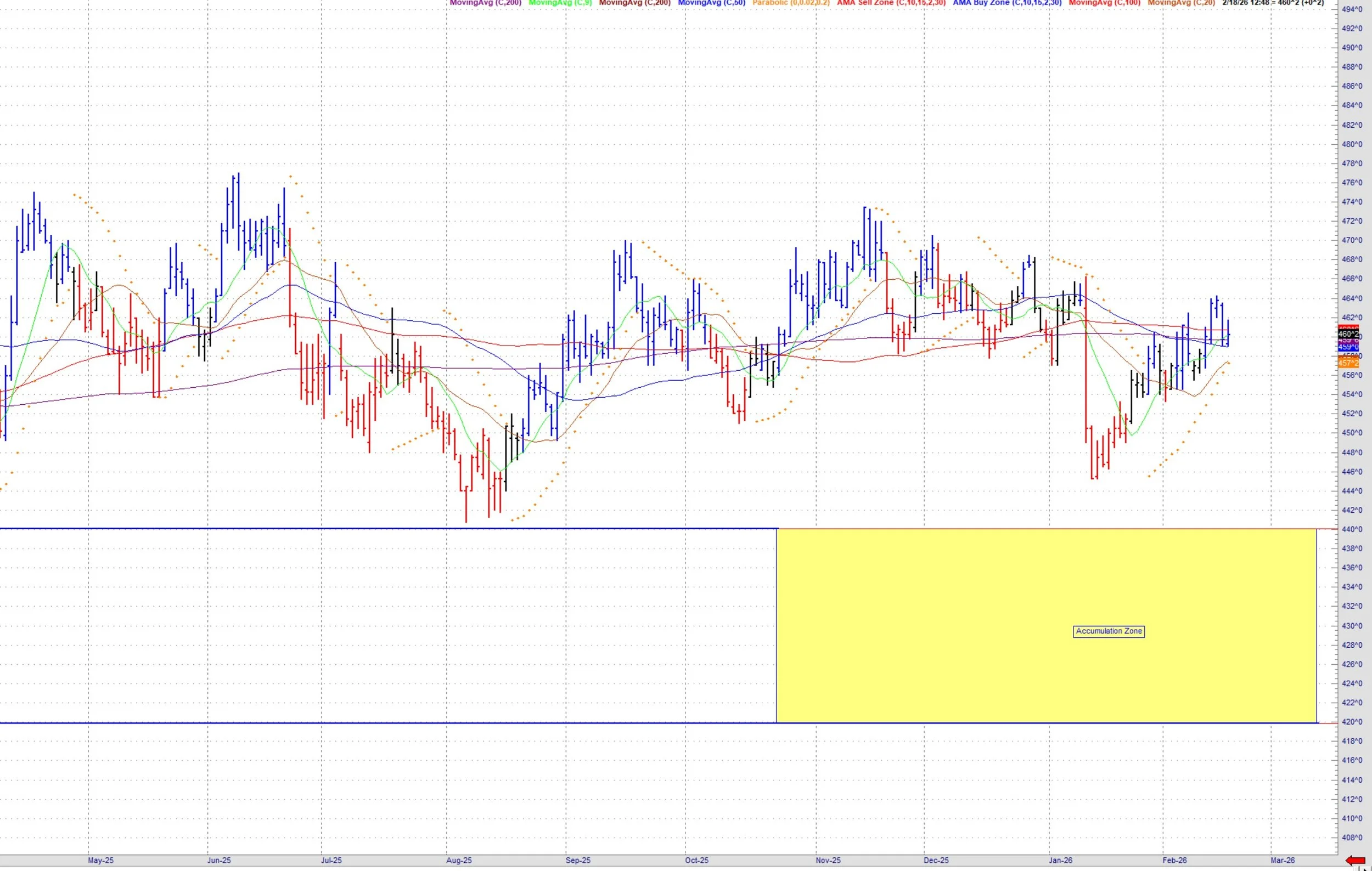The width and height of the screenshot is (1372, 871).
Task: Select the green MovingAvg (C,9) indicator label
Action: 560,3
